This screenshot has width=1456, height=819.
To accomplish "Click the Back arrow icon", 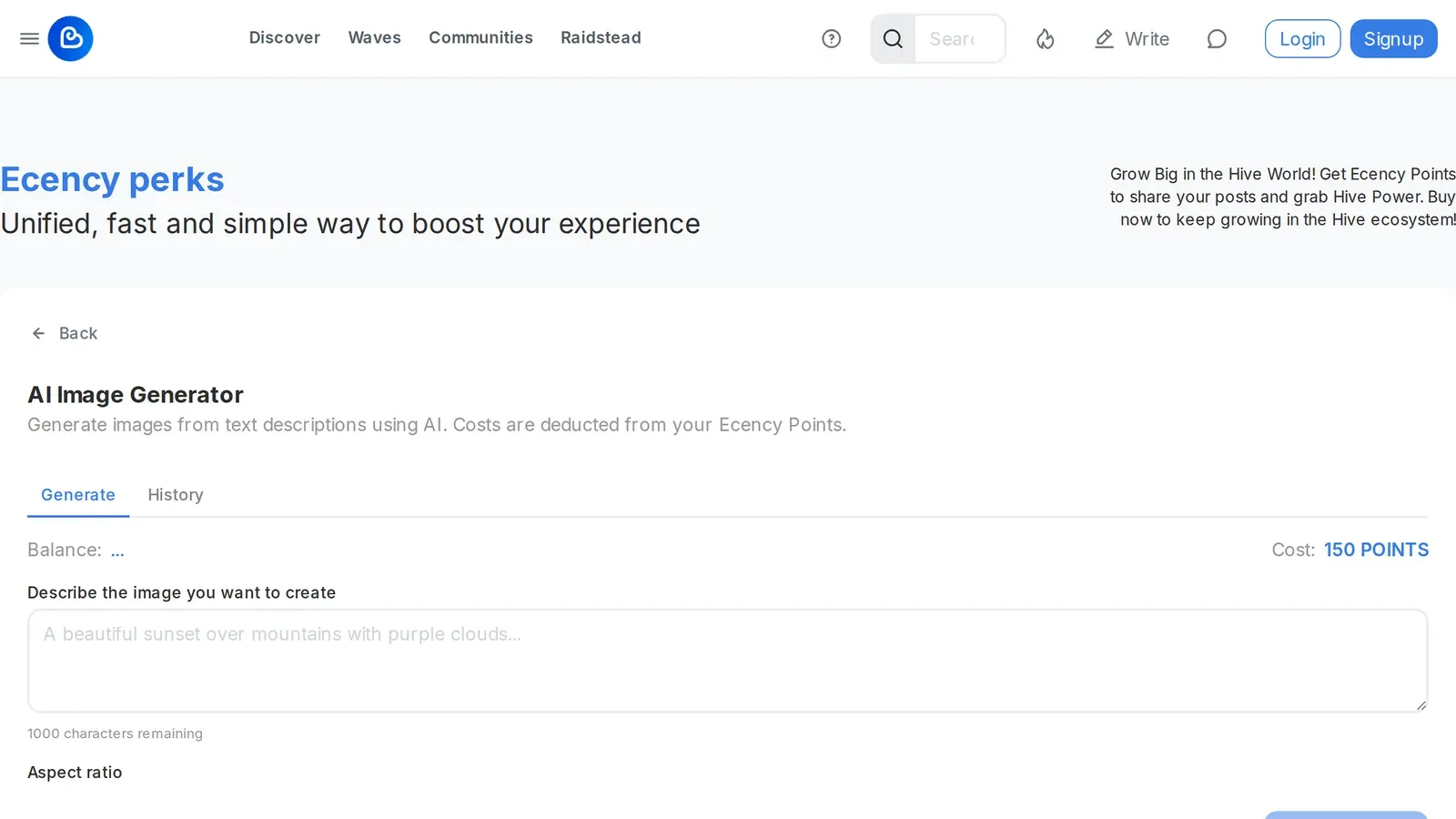I will (38, 333).
